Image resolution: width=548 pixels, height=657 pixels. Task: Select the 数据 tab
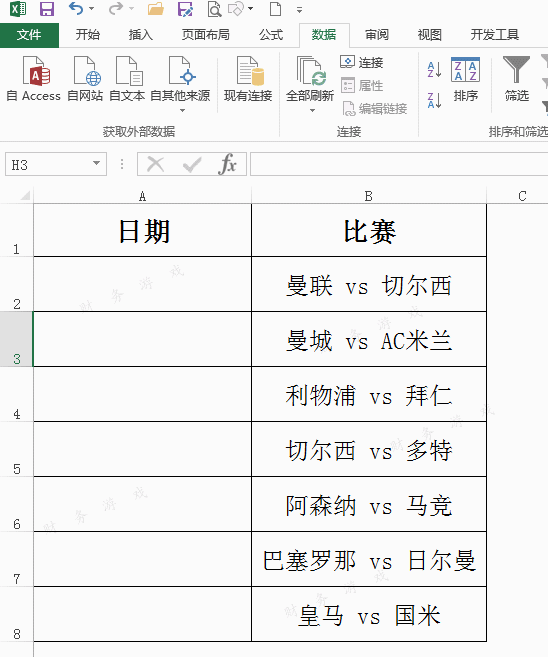[324, 35]
